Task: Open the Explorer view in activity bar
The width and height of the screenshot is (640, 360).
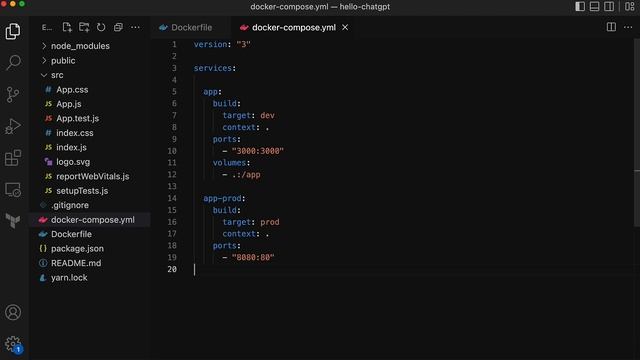Action: pyautogui.click(x=13, y=31)
